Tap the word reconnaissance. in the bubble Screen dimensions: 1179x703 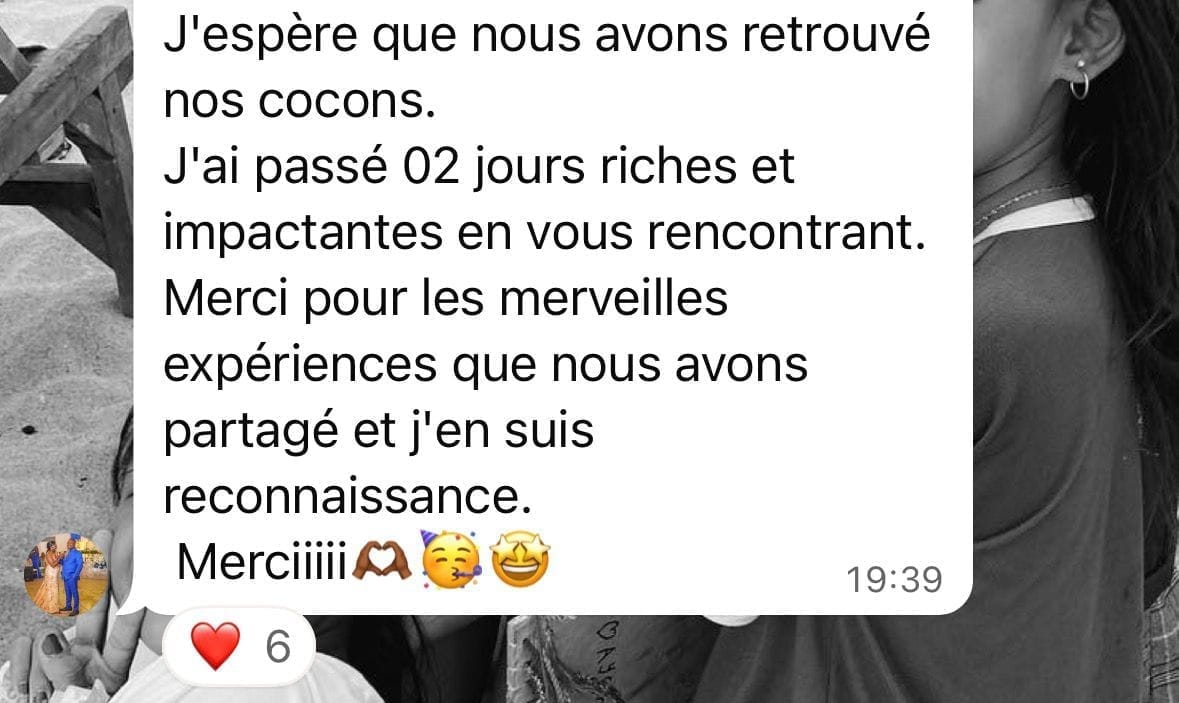tap(347, 496)
